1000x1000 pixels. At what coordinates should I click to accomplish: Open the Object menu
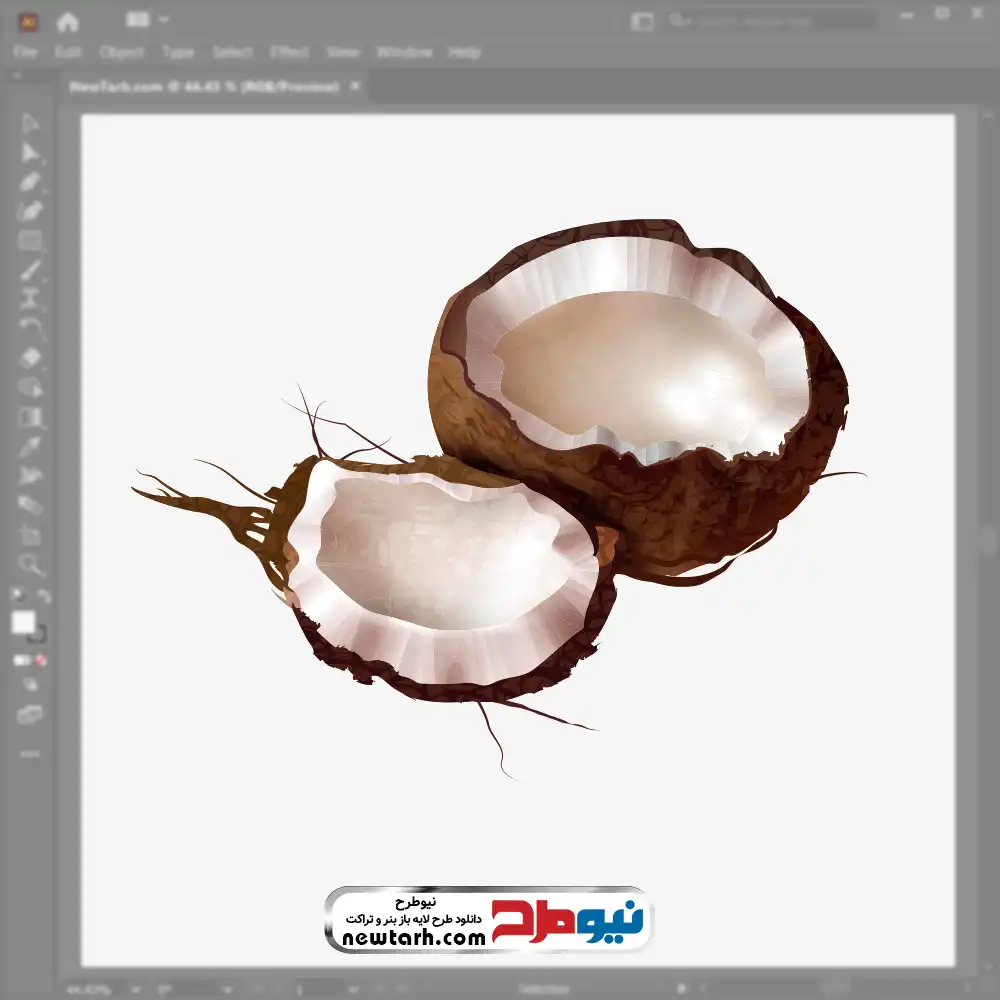click(x=121, y=52)
